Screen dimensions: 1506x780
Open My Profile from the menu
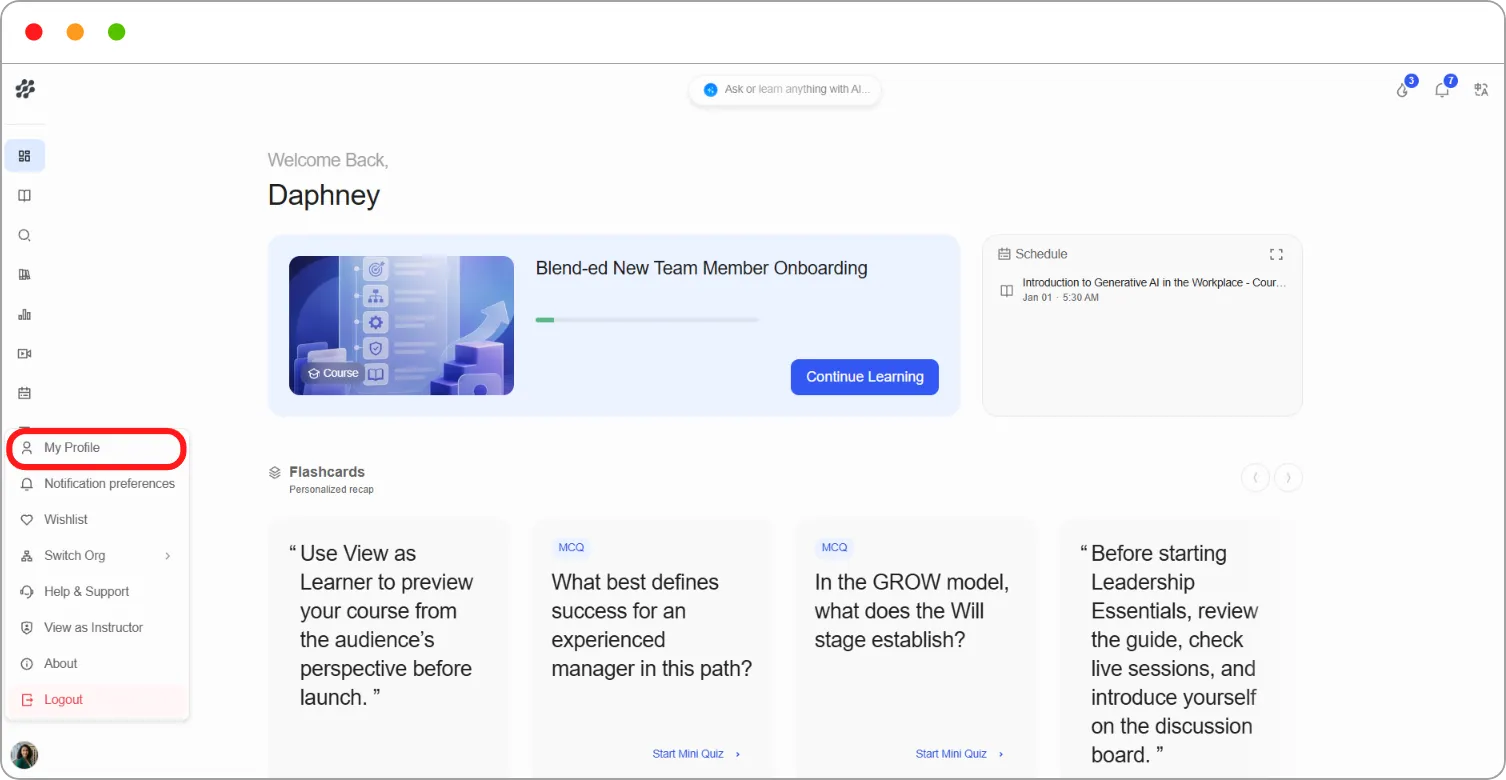[x=96, y=448]
